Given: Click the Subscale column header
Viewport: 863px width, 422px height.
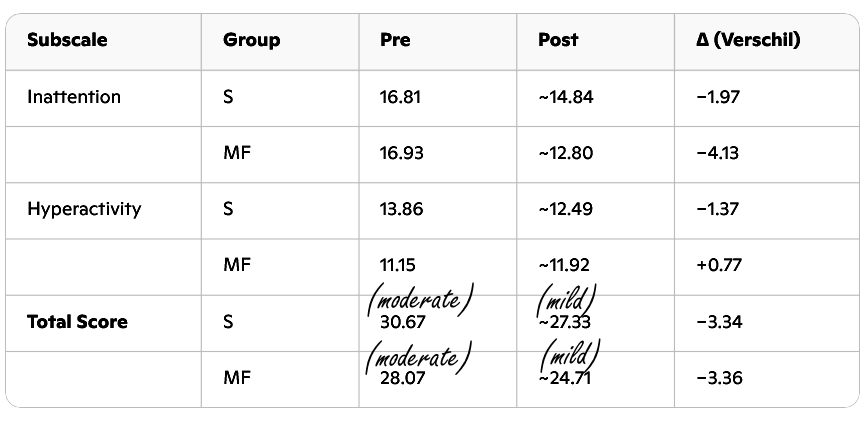Looking at the screenshot, I should click(x=67, y=41).
